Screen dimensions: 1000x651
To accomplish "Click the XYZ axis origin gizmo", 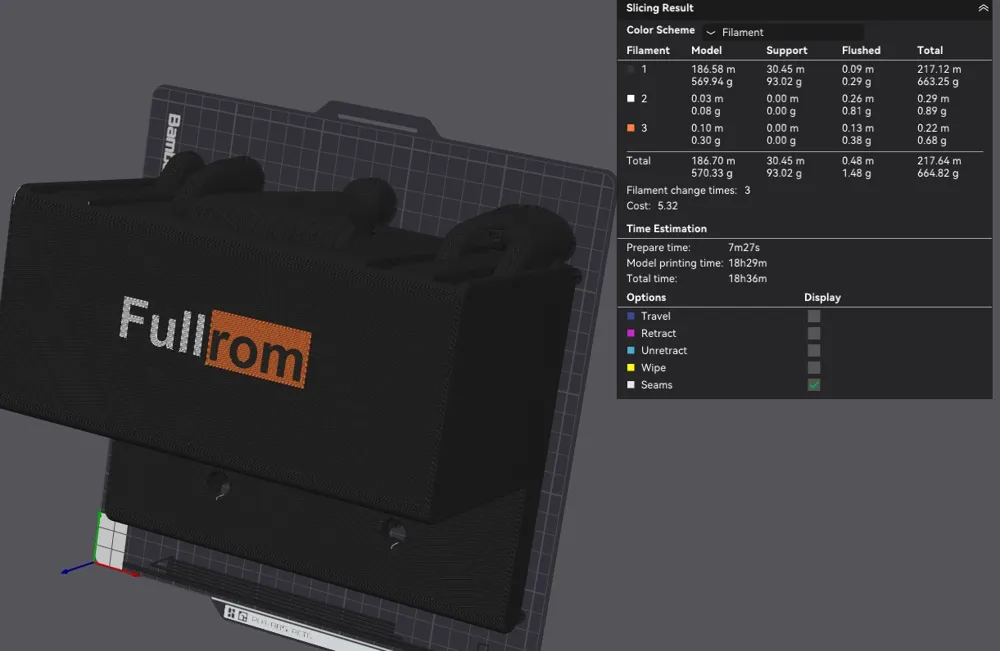I will pos(96,563).
